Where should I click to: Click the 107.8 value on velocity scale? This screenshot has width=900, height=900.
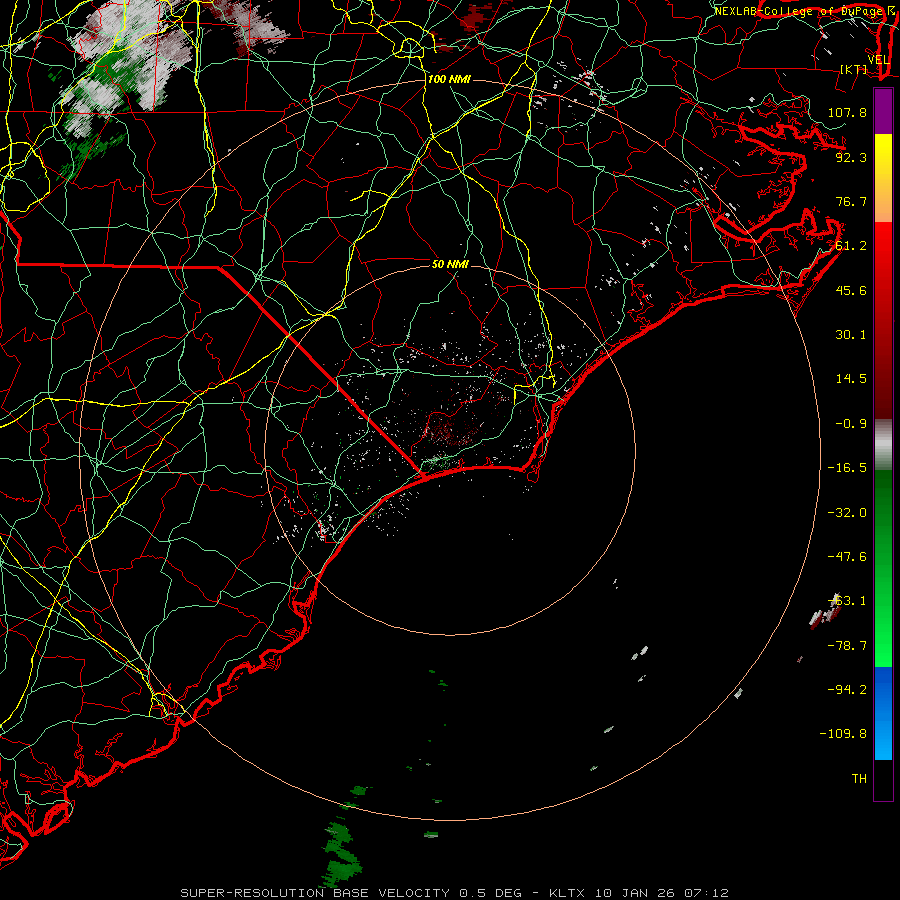coord(847,112)
